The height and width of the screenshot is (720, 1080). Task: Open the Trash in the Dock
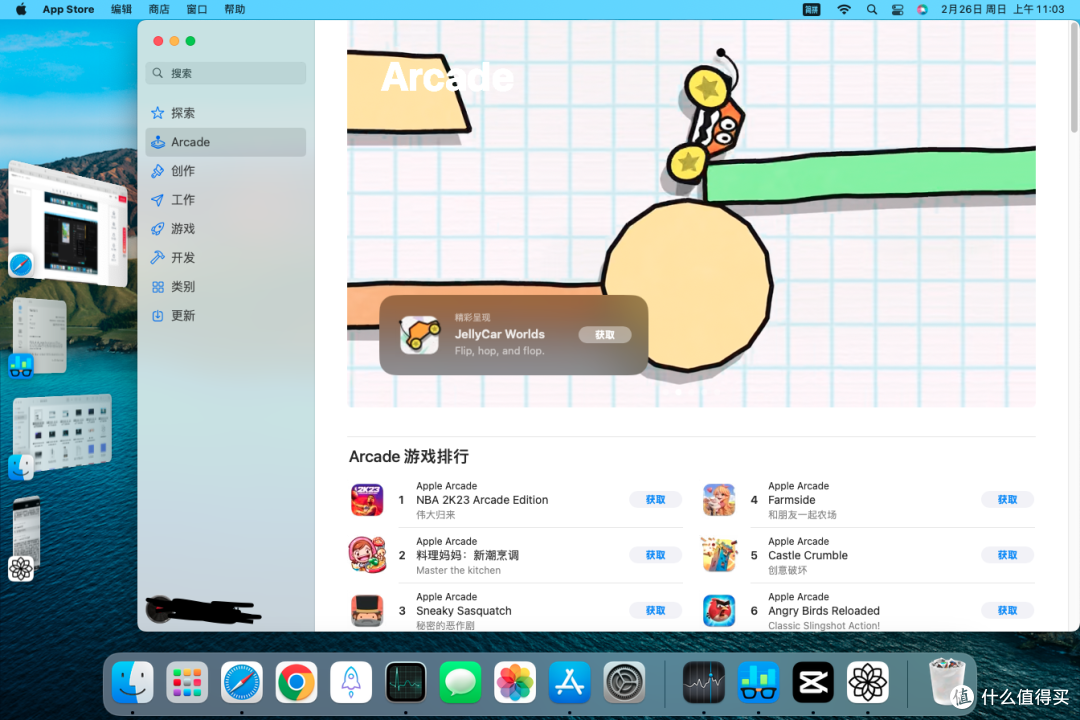pyautogui.click(x=946, y=682)
